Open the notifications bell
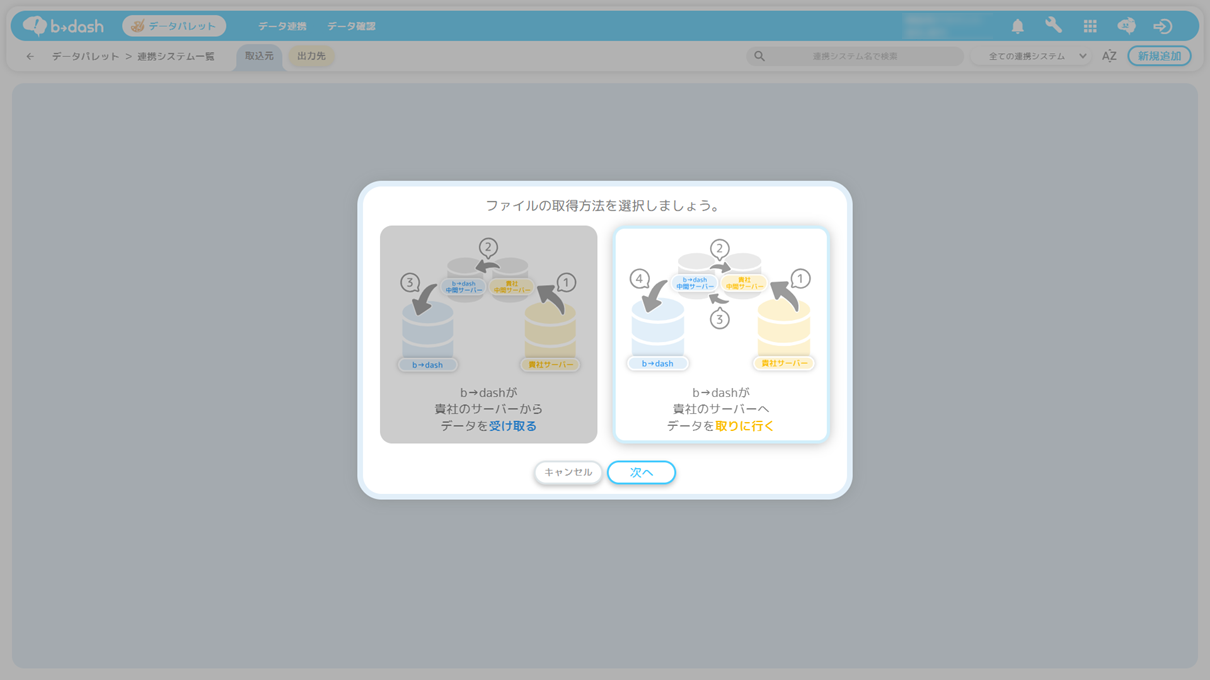 pos(1017,27)
